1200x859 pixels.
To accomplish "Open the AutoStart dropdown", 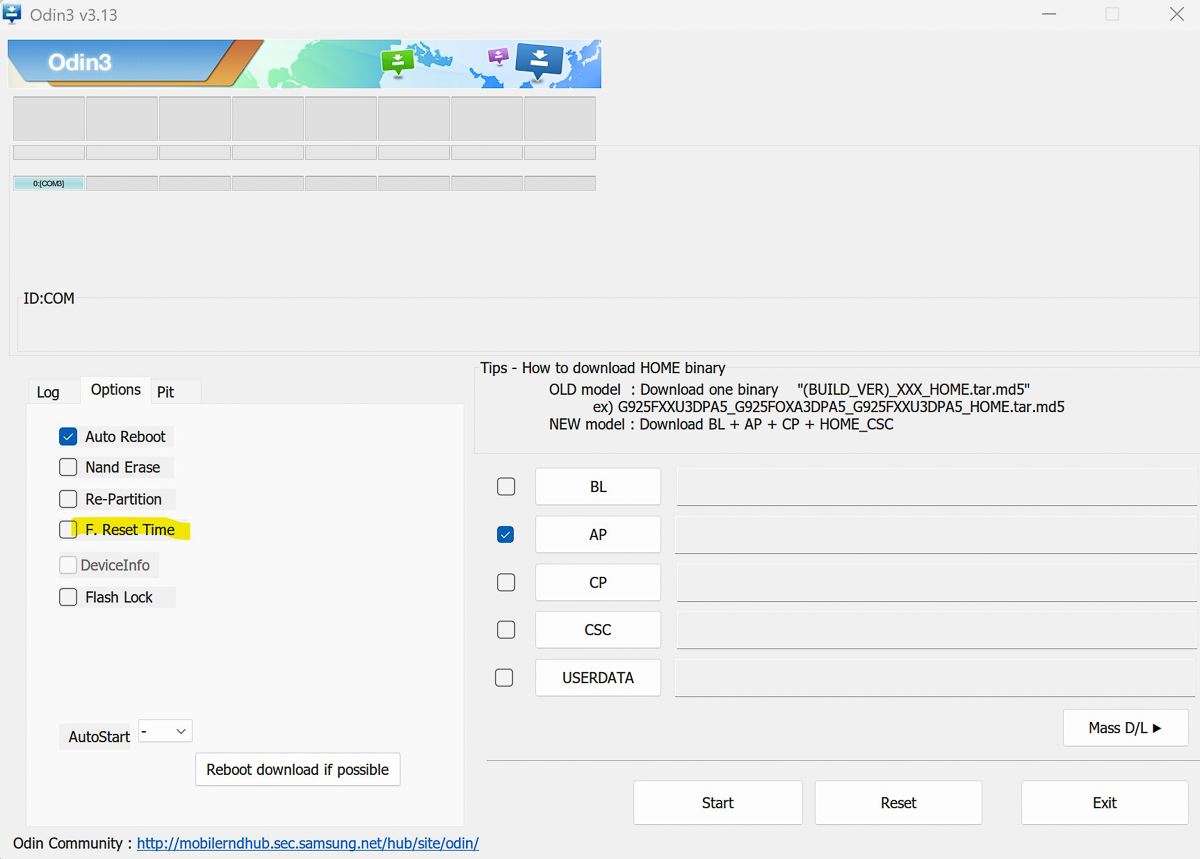I will point(165,732).
